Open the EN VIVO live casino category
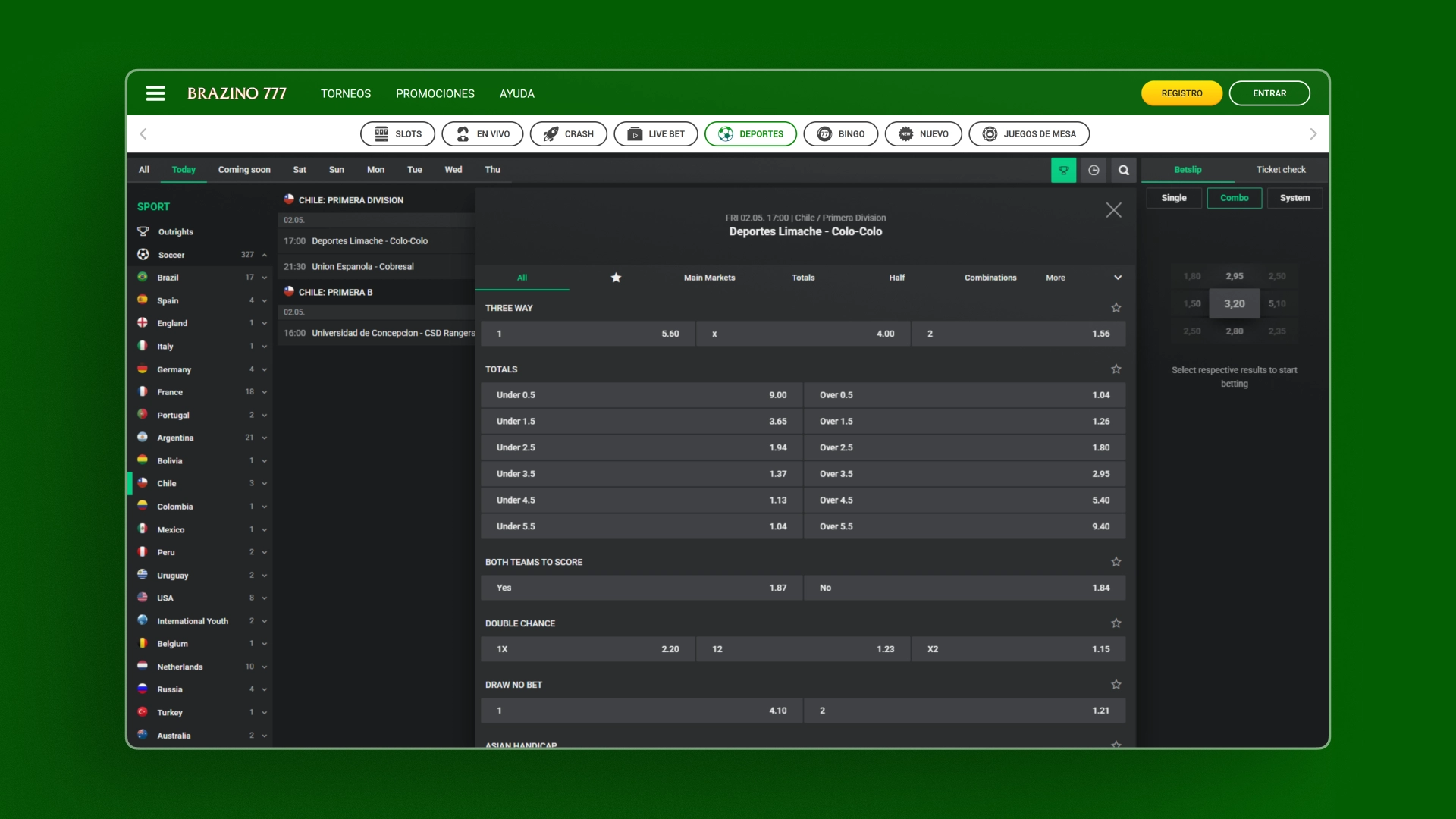 click(x=482, y=134)
